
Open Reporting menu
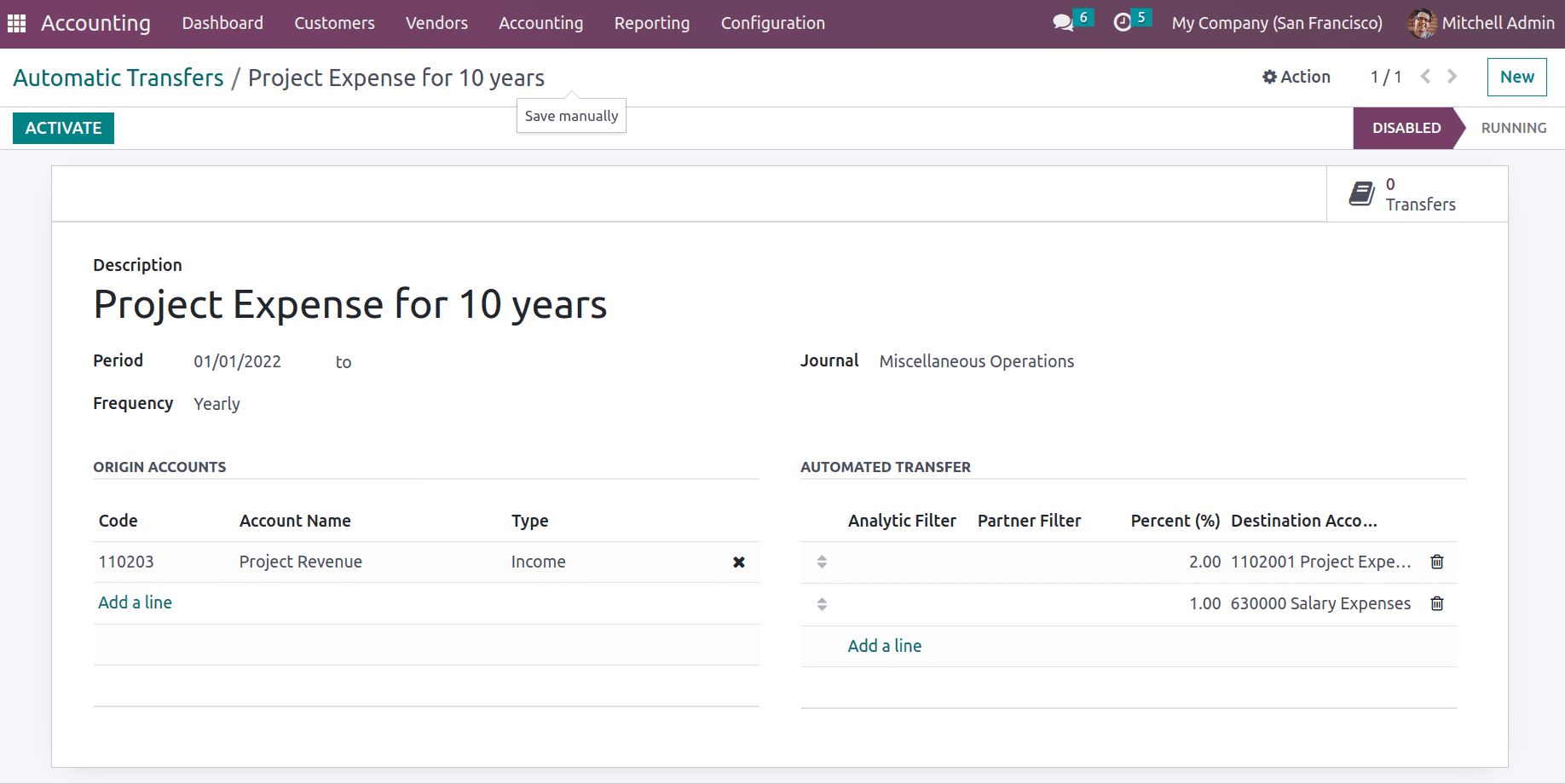(652, 23)
